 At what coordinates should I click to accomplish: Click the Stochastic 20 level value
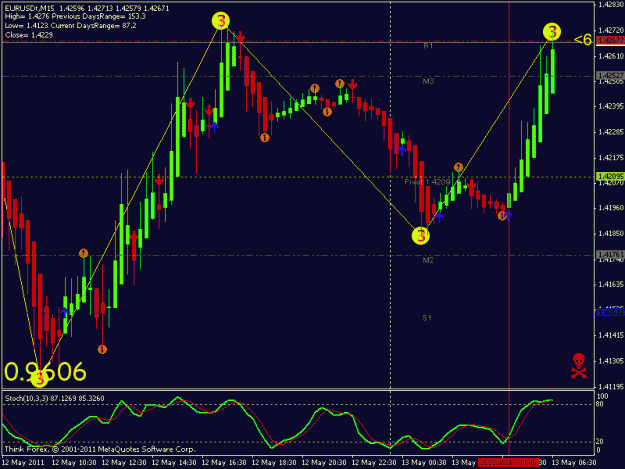[600, 442]
